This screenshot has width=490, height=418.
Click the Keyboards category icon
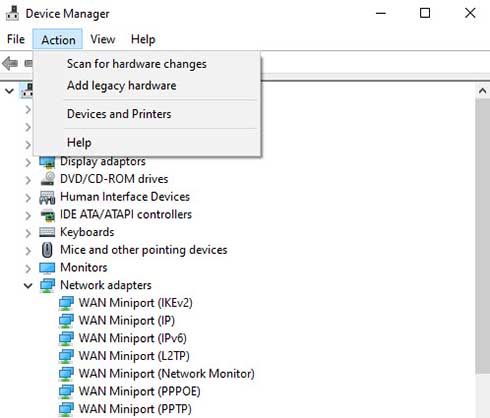(47, 232)
